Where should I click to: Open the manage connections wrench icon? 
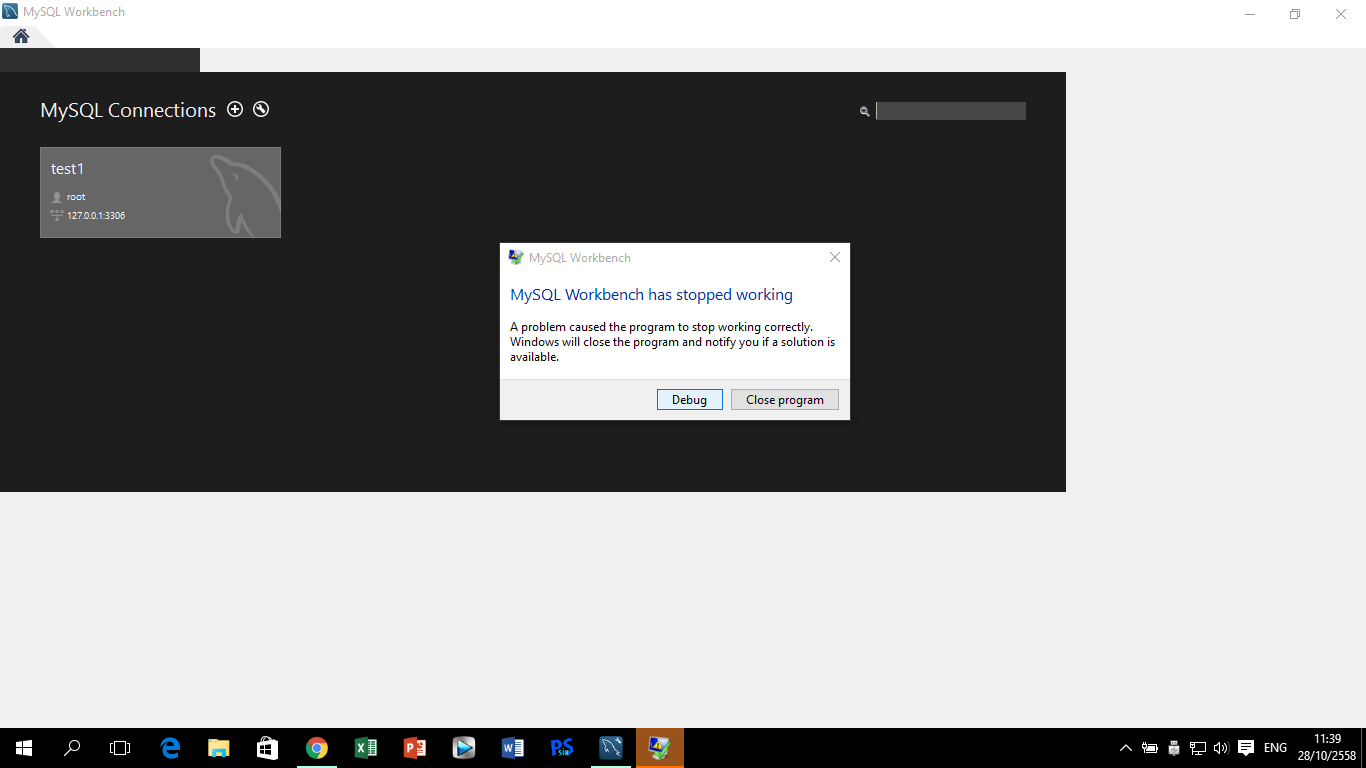coord(261,109)
